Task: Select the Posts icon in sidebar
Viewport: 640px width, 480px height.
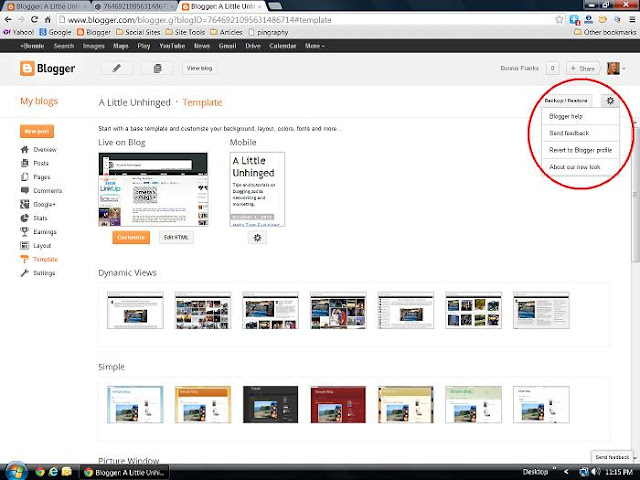Action: [24, 163]
